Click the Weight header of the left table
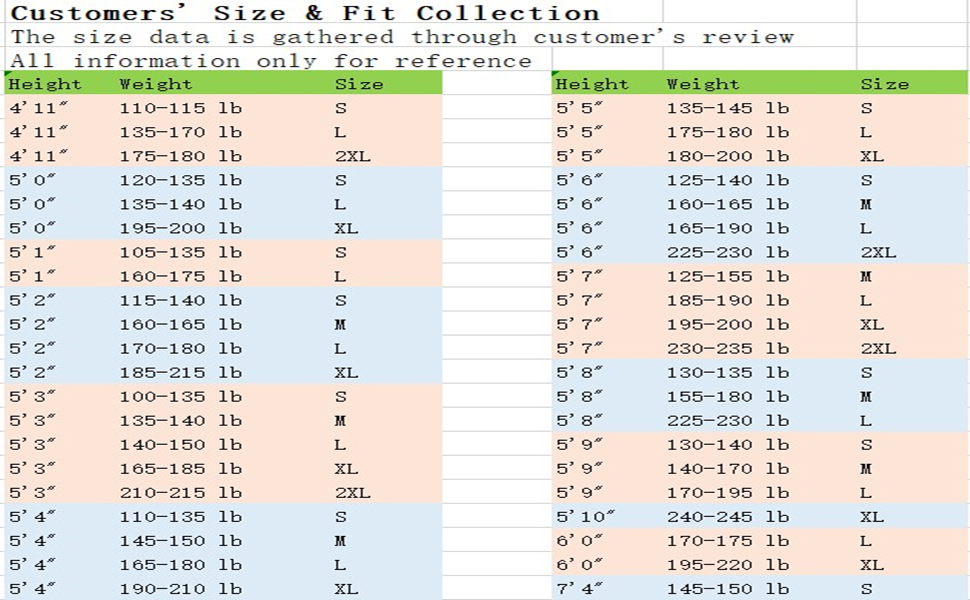Screen dimensions: 970x600 [x=155, y=84]
